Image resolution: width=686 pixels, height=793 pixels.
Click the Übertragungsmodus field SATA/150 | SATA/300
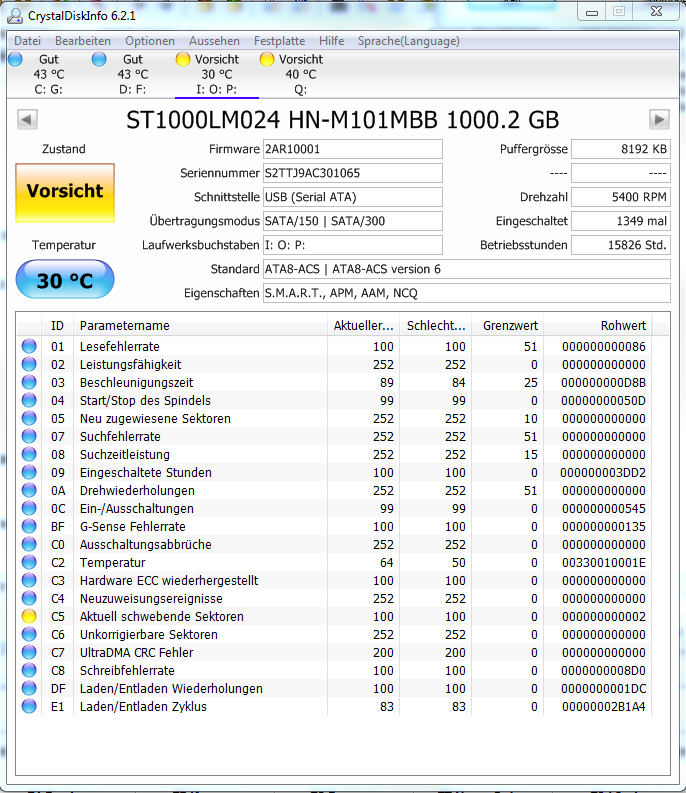353,221
